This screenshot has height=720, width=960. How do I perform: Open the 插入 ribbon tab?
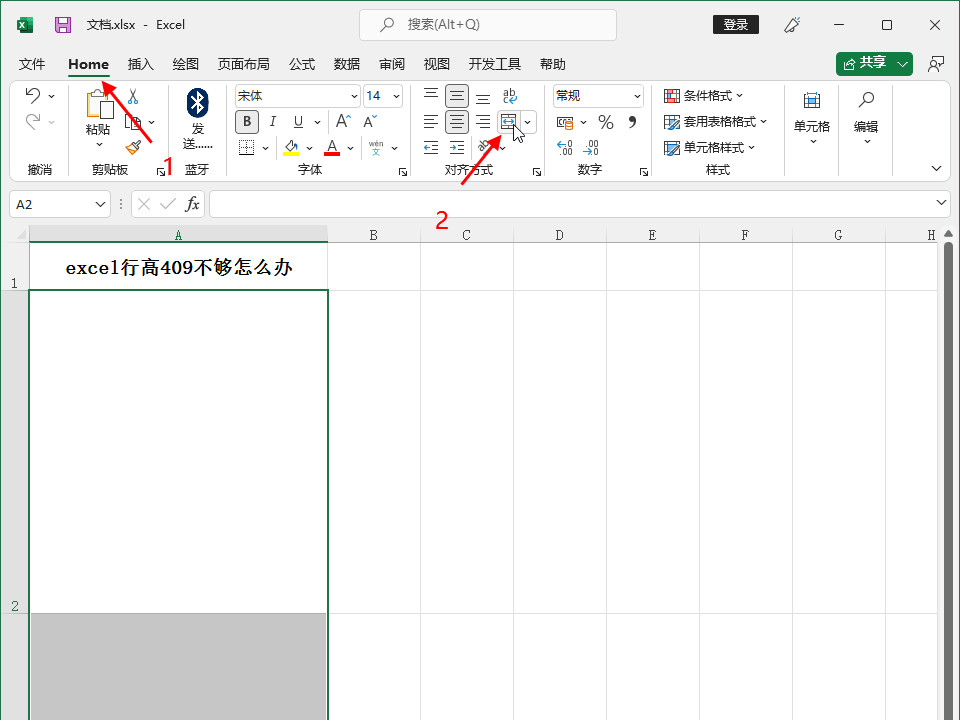[x=141, y=64]
